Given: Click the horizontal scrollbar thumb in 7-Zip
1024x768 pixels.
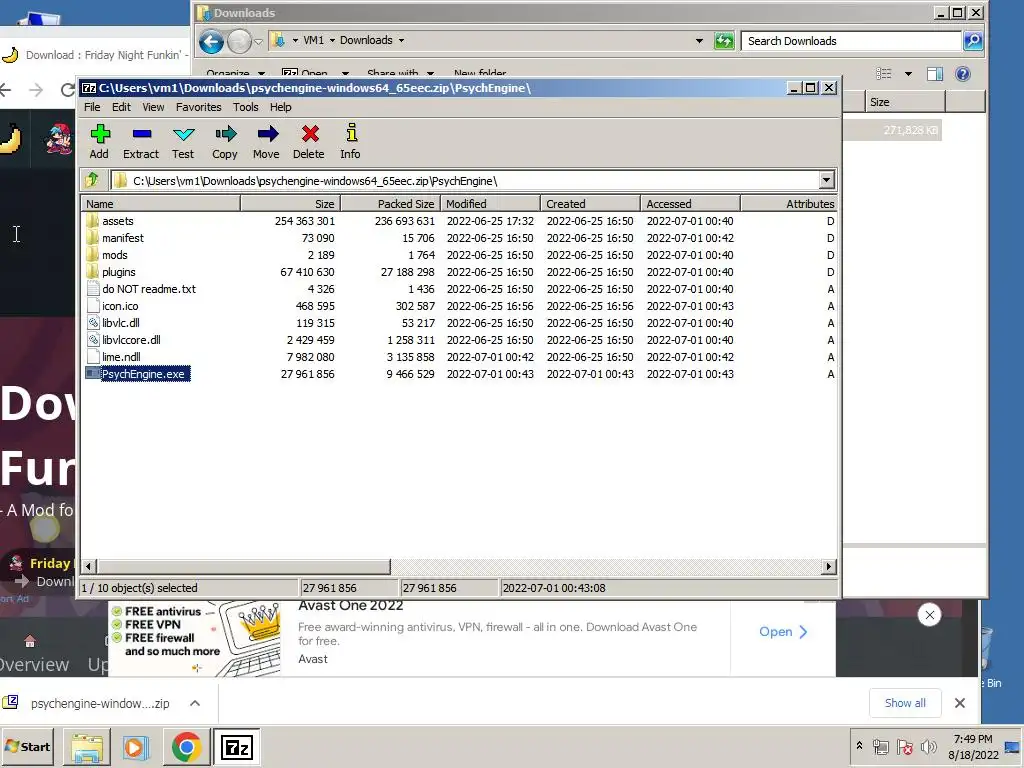Looking at the screenshot, I should pyautogui.click(x=244, y=566).
